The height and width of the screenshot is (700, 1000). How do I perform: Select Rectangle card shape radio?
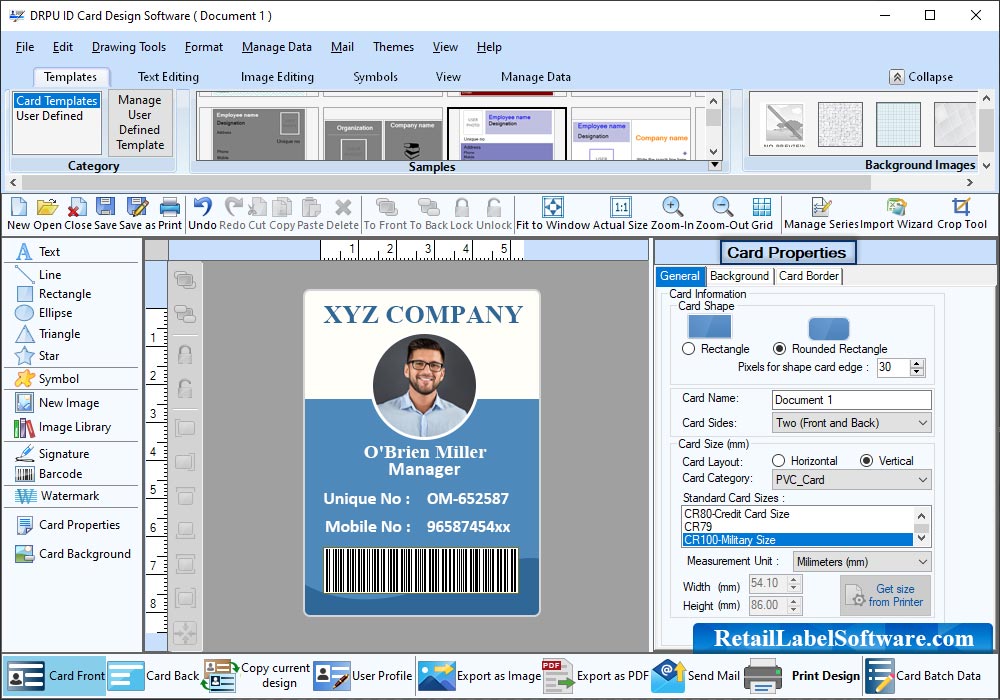coord(688,349)
